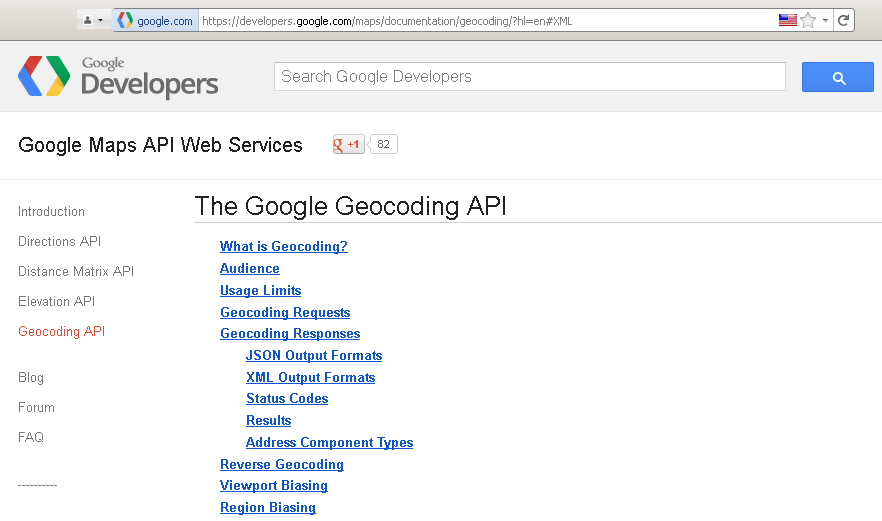Open Forum in the sidebar

point(37,407)
